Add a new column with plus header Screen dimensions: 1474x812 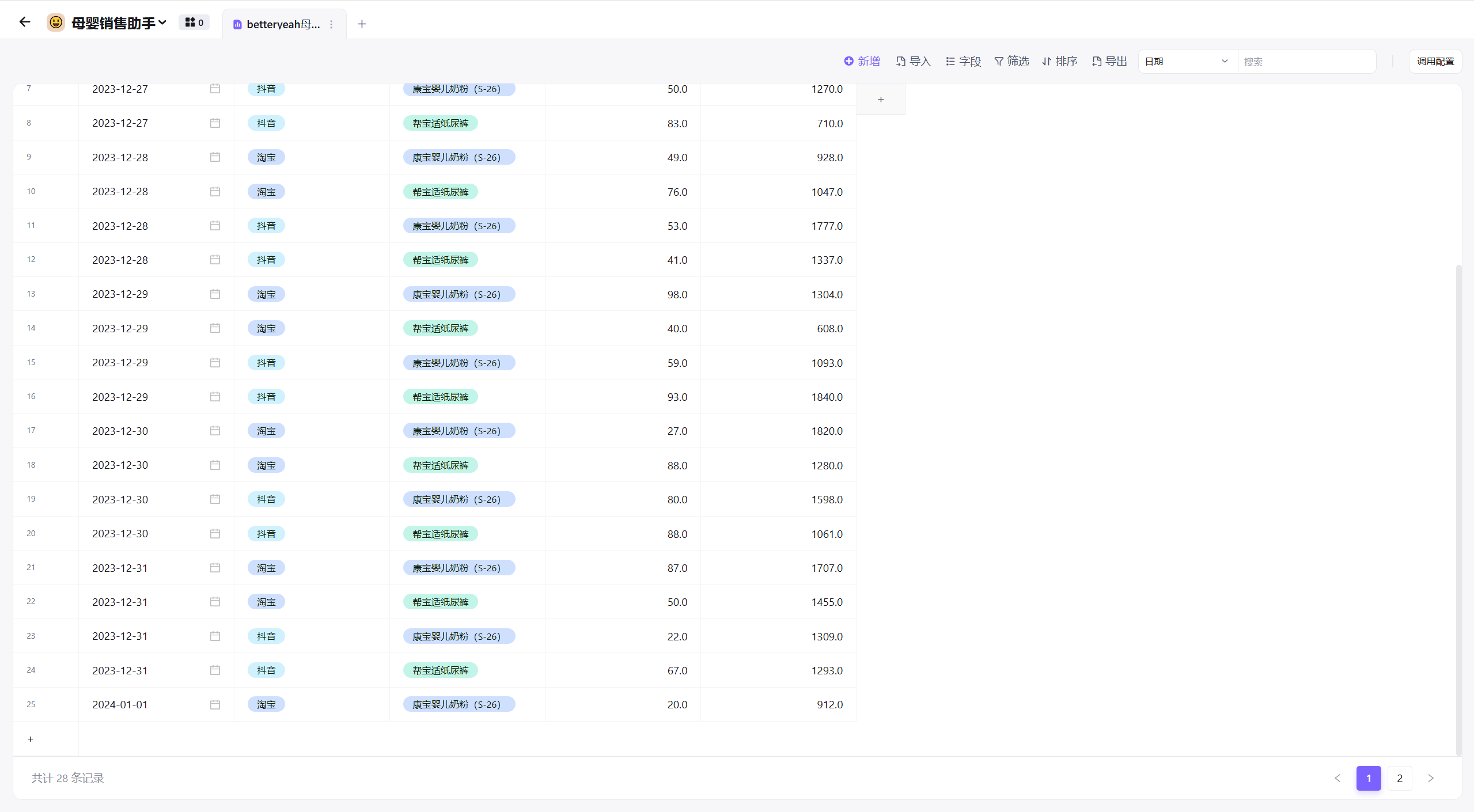click(880, 100)
